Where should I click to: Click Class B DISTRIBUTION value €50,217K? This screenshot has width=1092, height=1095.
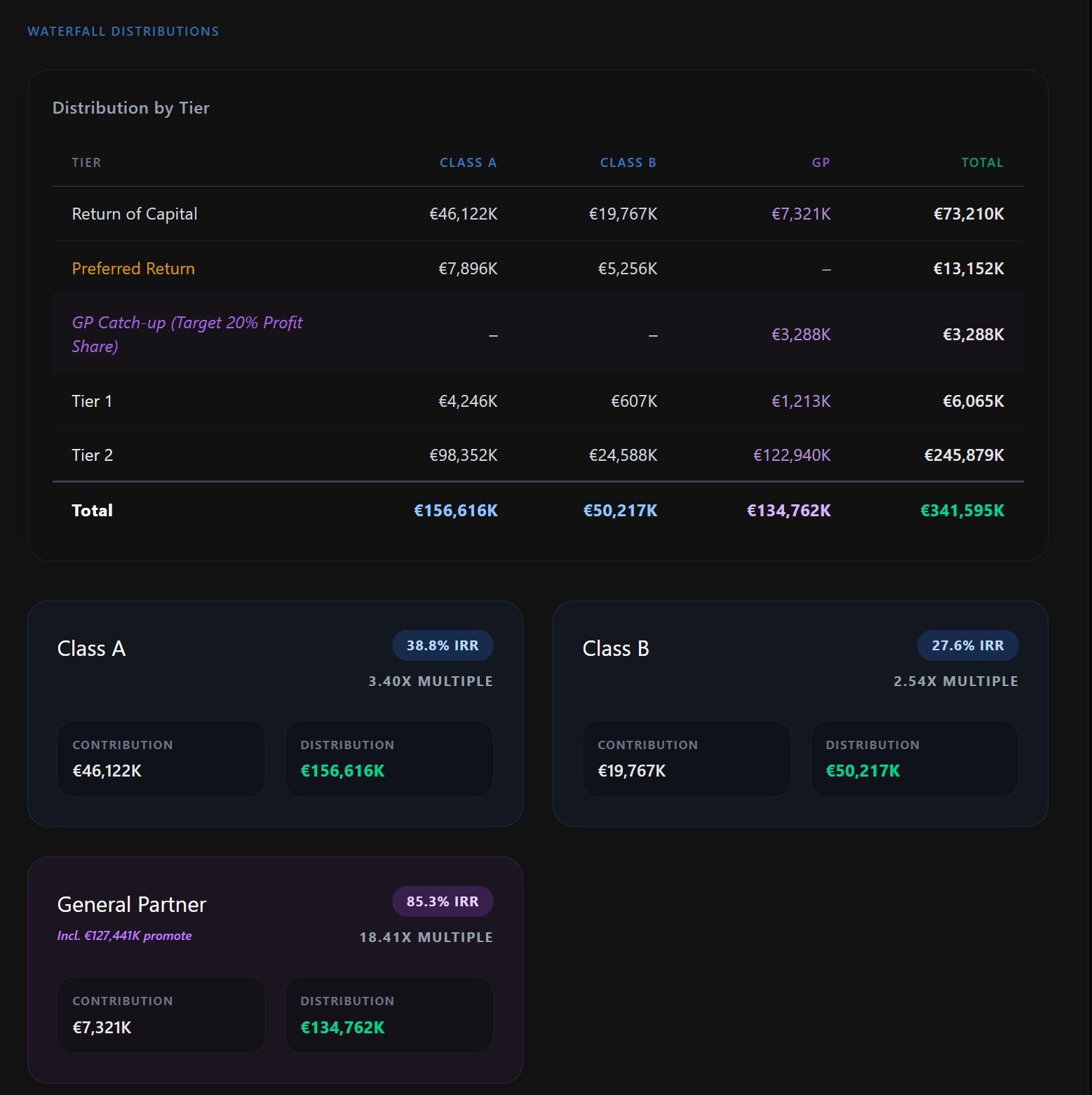point(862,770)
